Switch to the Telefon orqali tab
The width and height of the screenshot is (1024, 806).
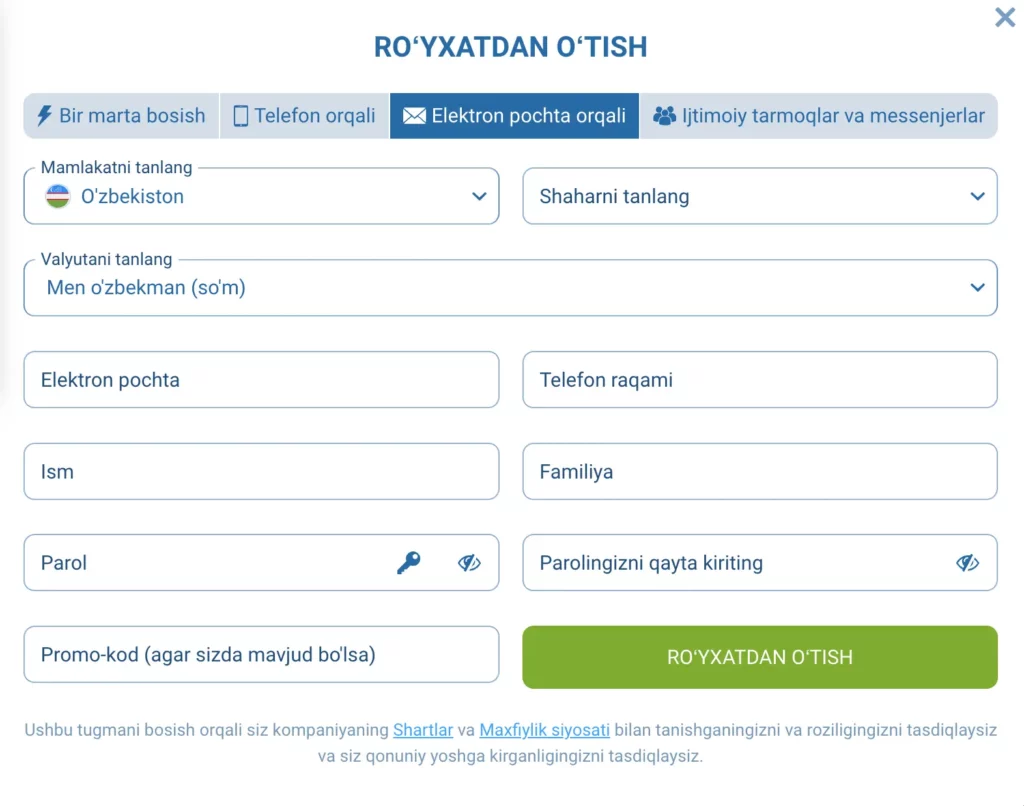(303, 115)
